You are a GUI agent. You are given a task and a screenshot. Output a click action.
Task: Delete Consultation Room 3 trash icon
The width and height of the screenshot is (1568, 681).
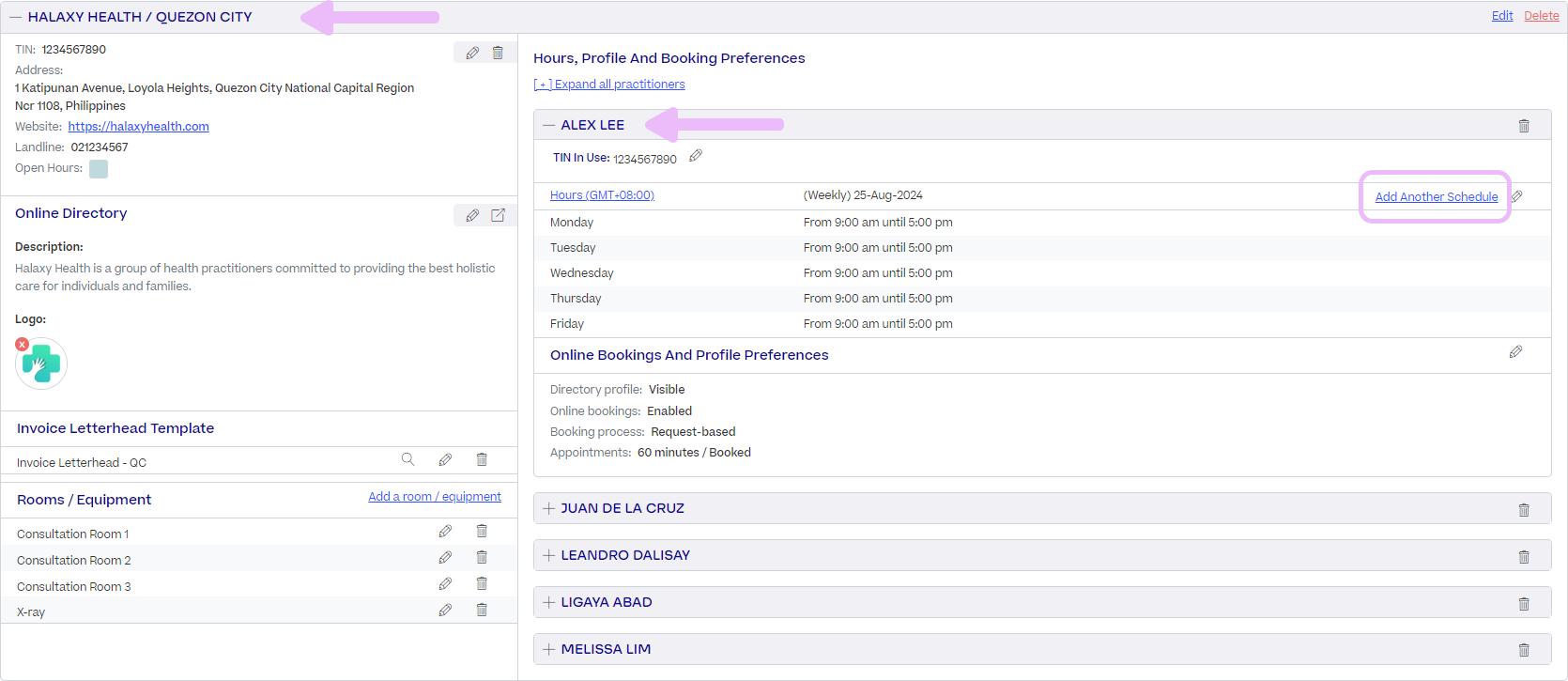[482, 584]
